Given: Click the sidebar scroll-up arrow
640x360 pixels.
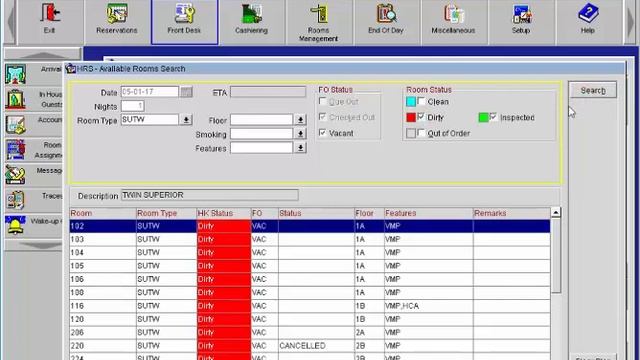Looking at the screenshot, I should pos(42,54).
